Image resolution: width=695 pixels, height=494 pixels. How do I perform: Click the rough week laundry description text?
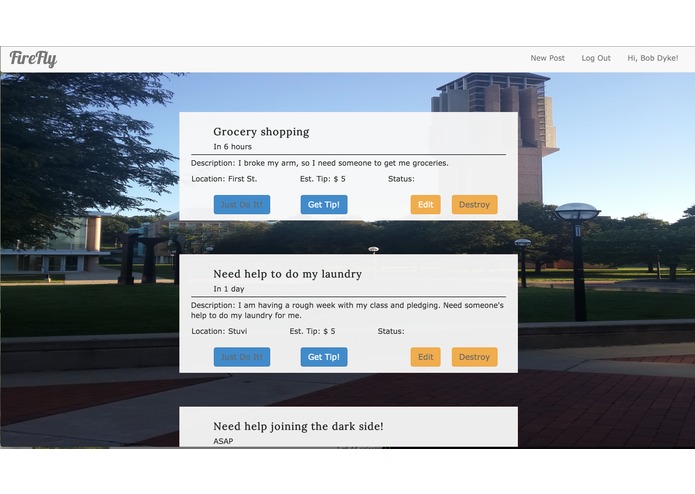pos(347,311)
